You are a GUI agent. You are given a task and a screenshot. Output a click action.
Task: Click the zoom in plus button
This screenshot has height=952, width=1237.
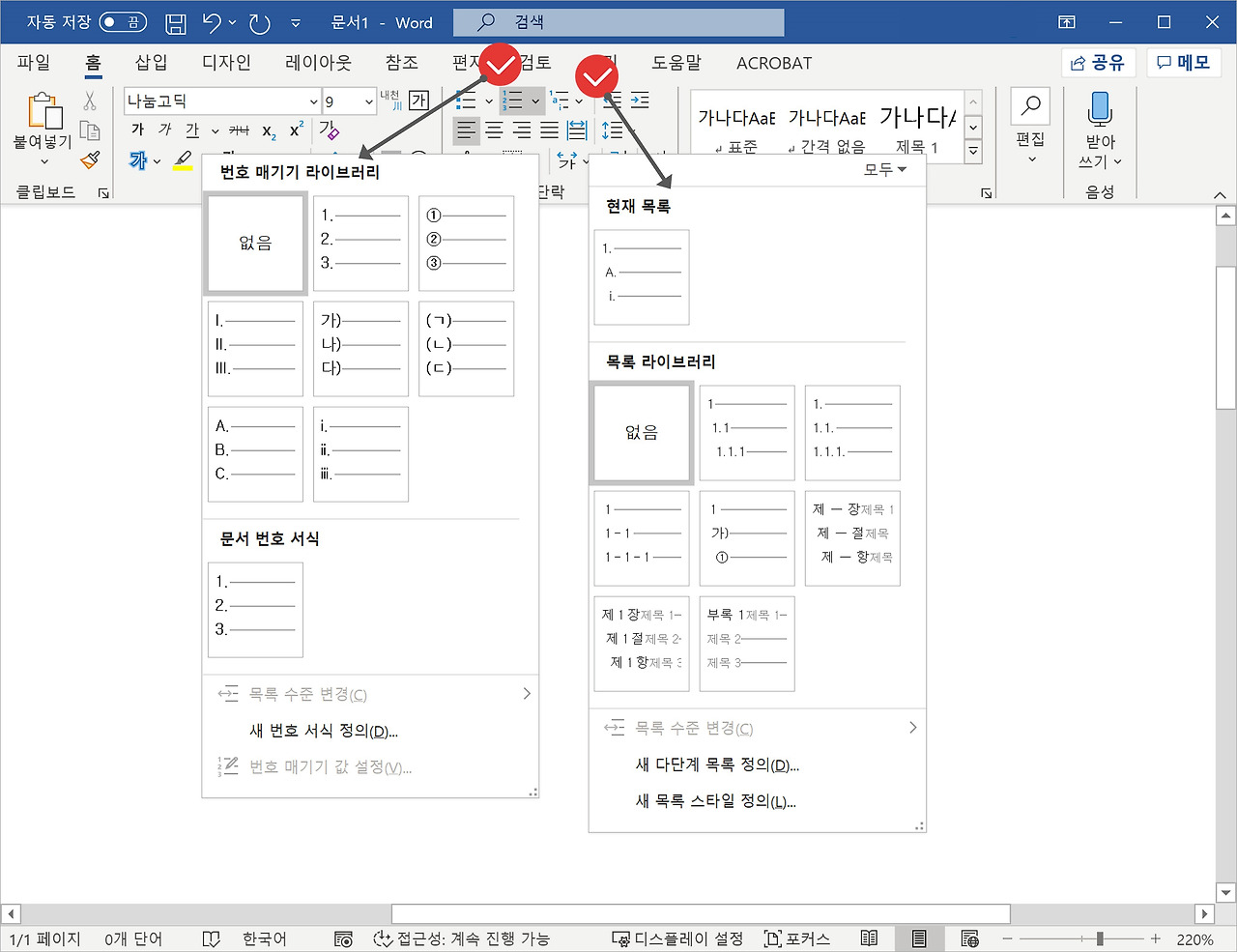click(x=1156, y=938)
